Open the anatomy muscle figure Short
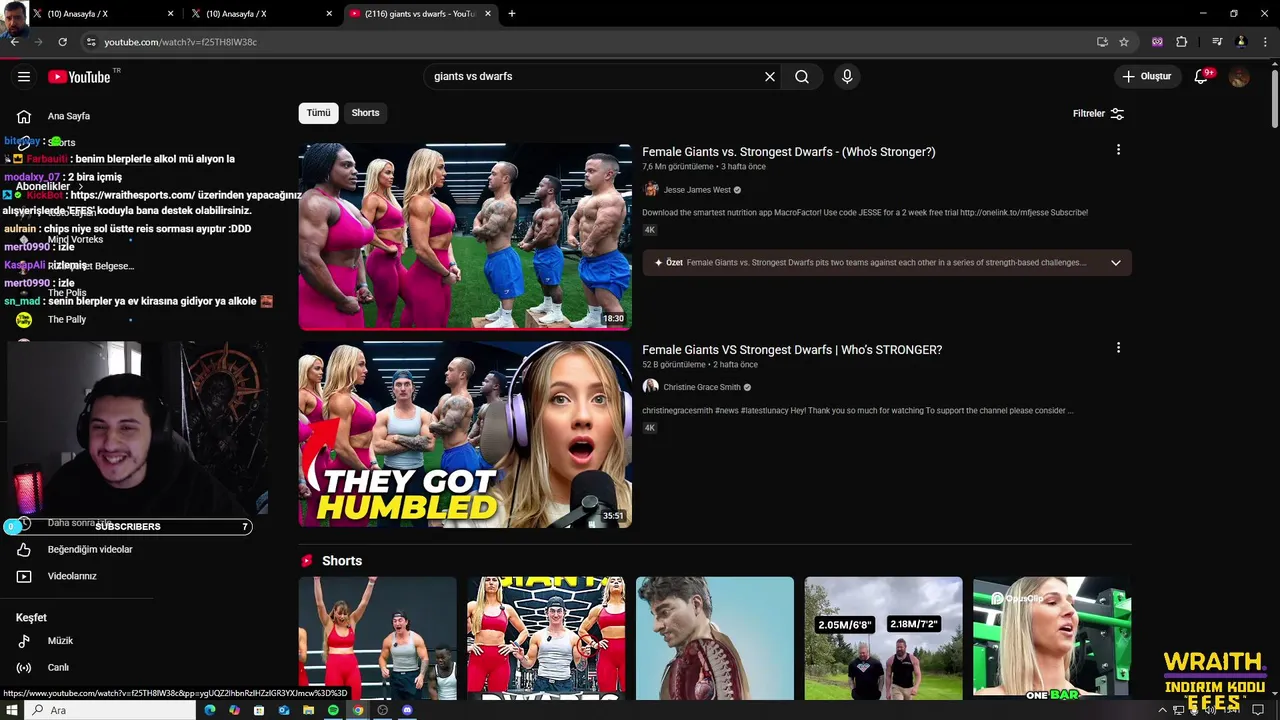Viewport: 1280px width, 720px height. click(714, 637)
